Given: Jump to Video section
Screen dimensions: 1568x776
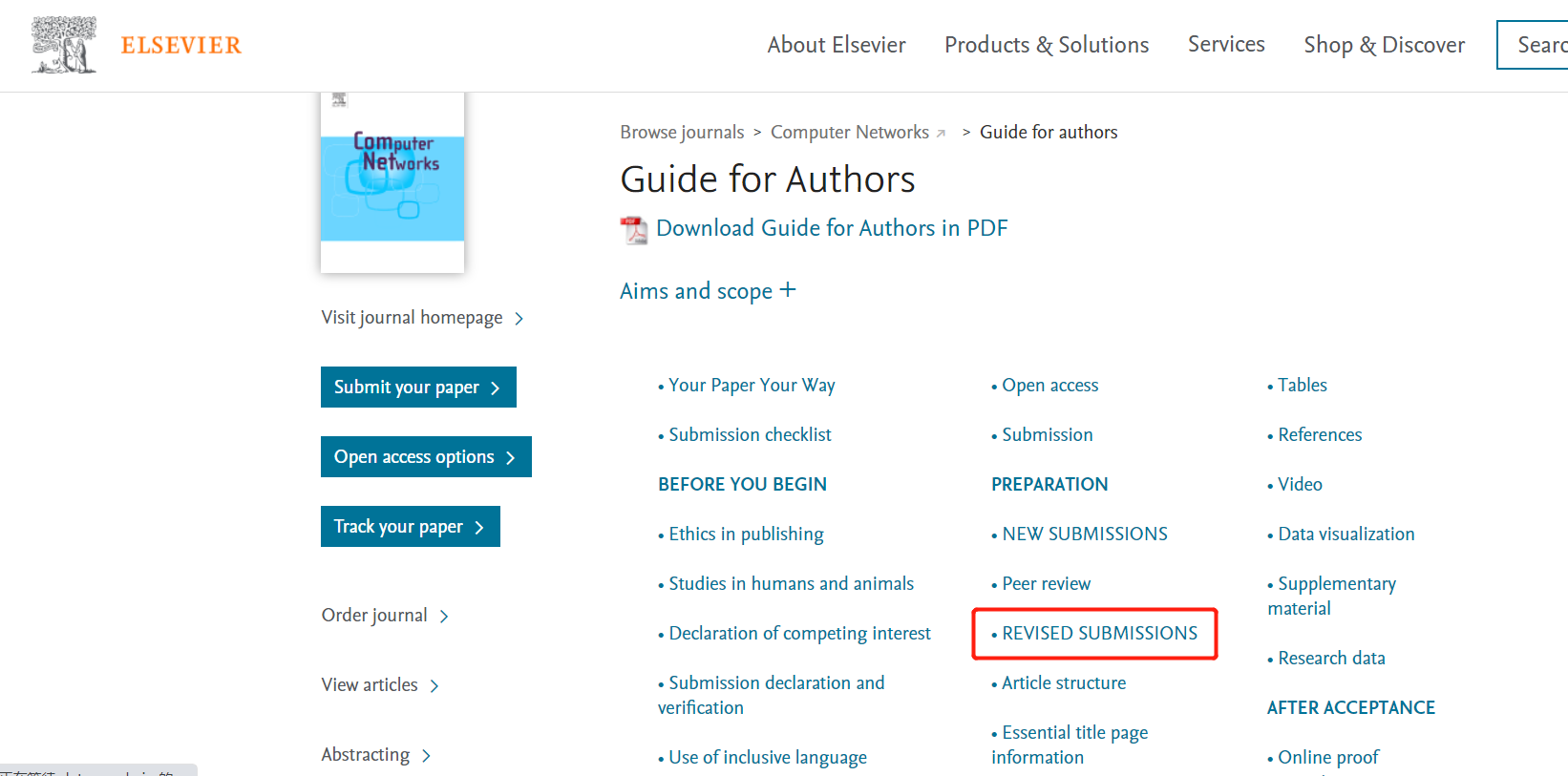Looking at the screenshot, I should (1300, 485).
